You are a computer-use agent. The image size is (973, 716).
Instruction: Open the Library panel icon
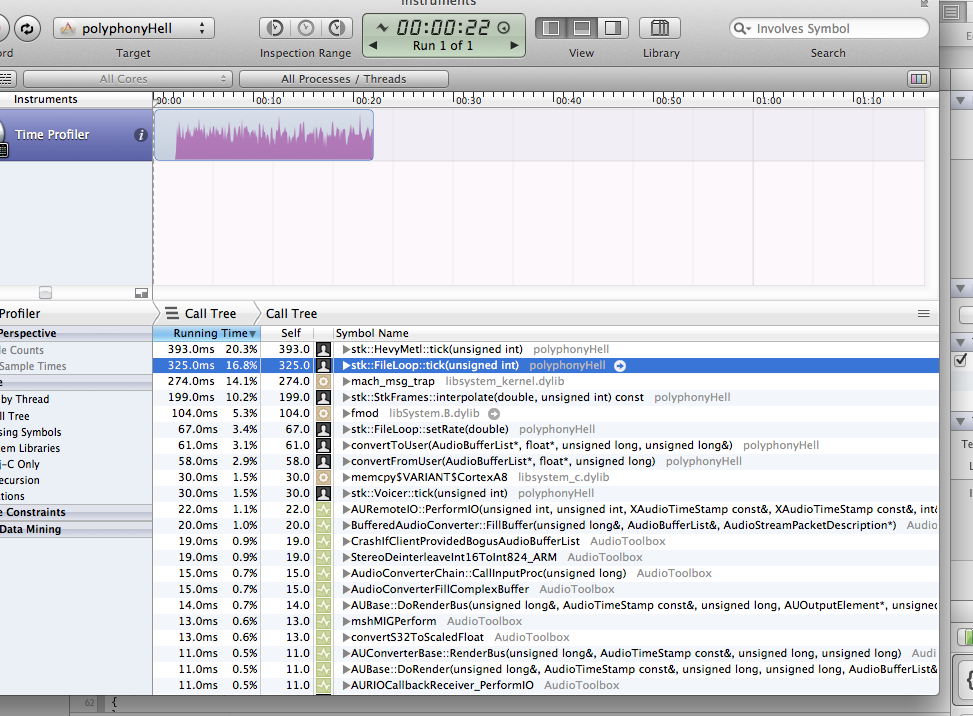(x=660, y=28)
